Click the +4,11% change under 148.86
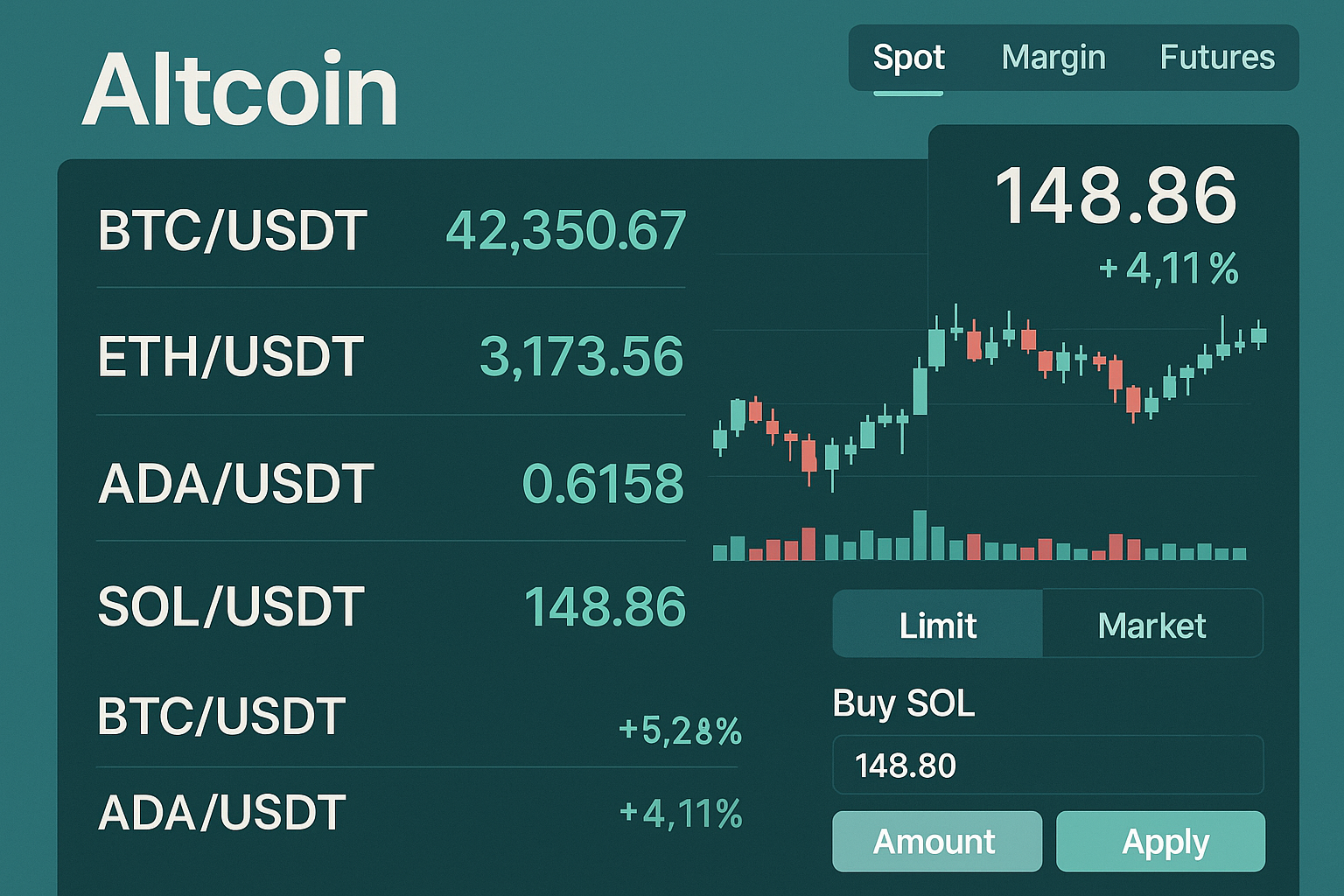Screen dimensions: 1344x896 click(x=1168, y=269)
